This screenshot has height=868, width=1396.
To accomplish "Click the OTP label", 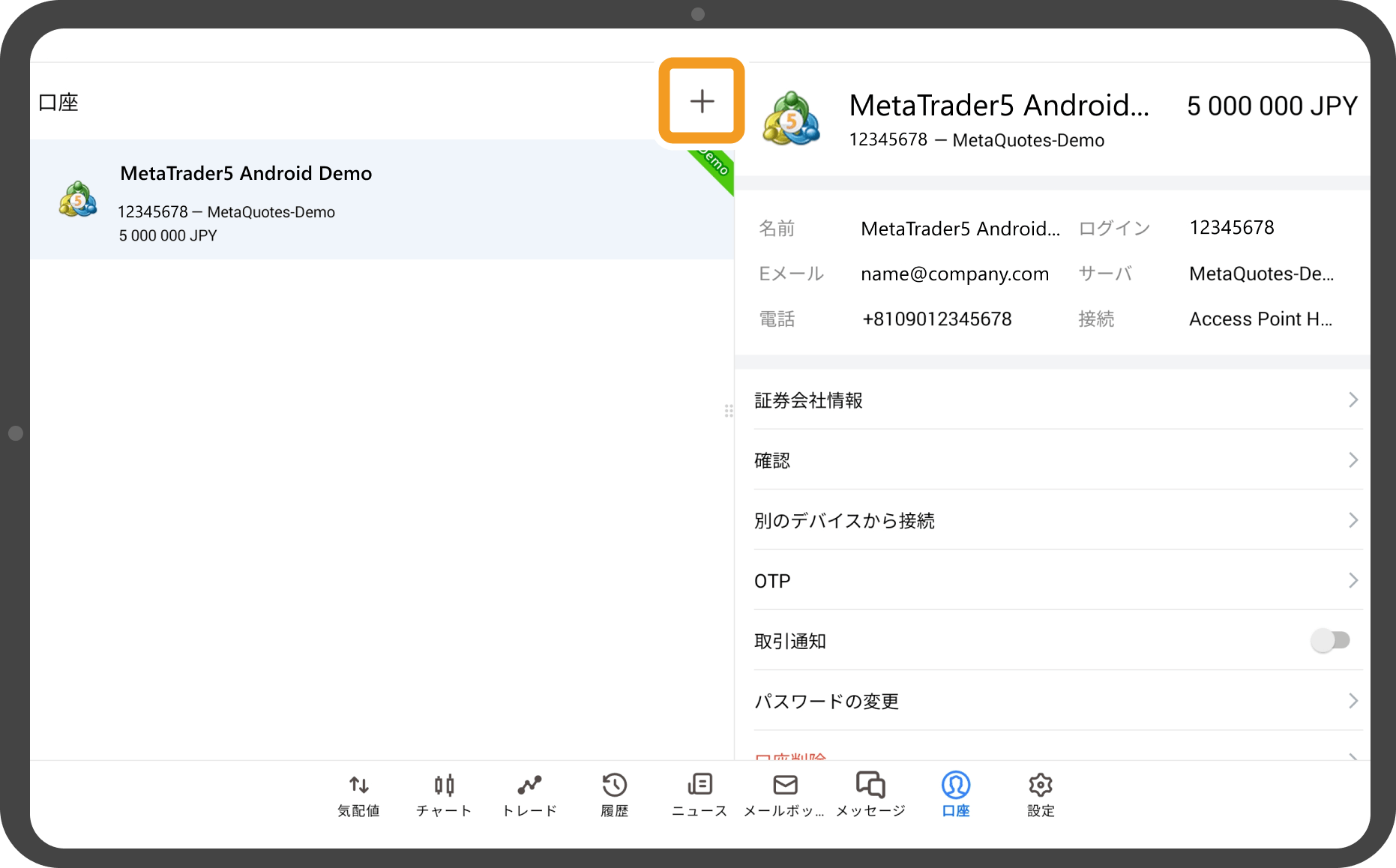I will pyautogui.click(x=772, y=581).
